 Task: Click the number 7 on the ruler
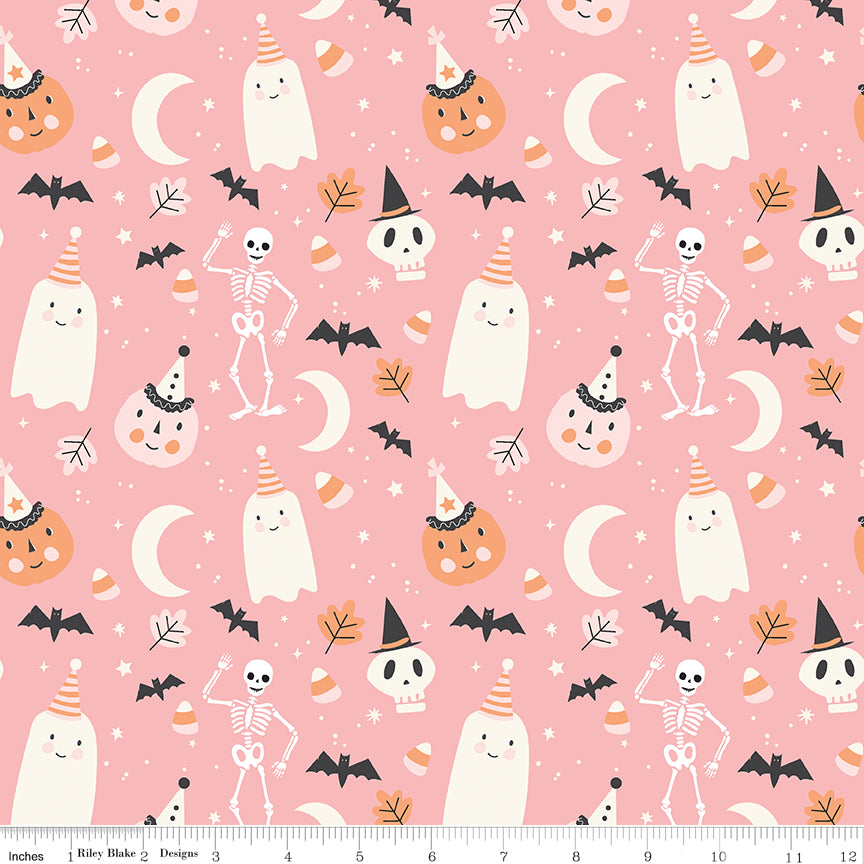tap(504, 856)
